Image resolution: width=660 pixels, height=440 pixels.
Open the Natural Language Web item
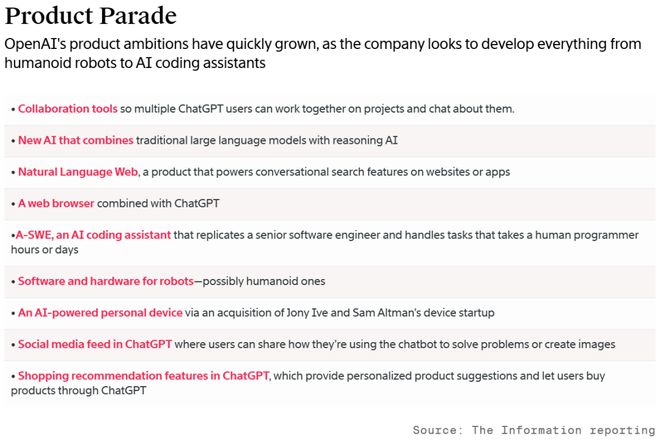tap(78, 172)
